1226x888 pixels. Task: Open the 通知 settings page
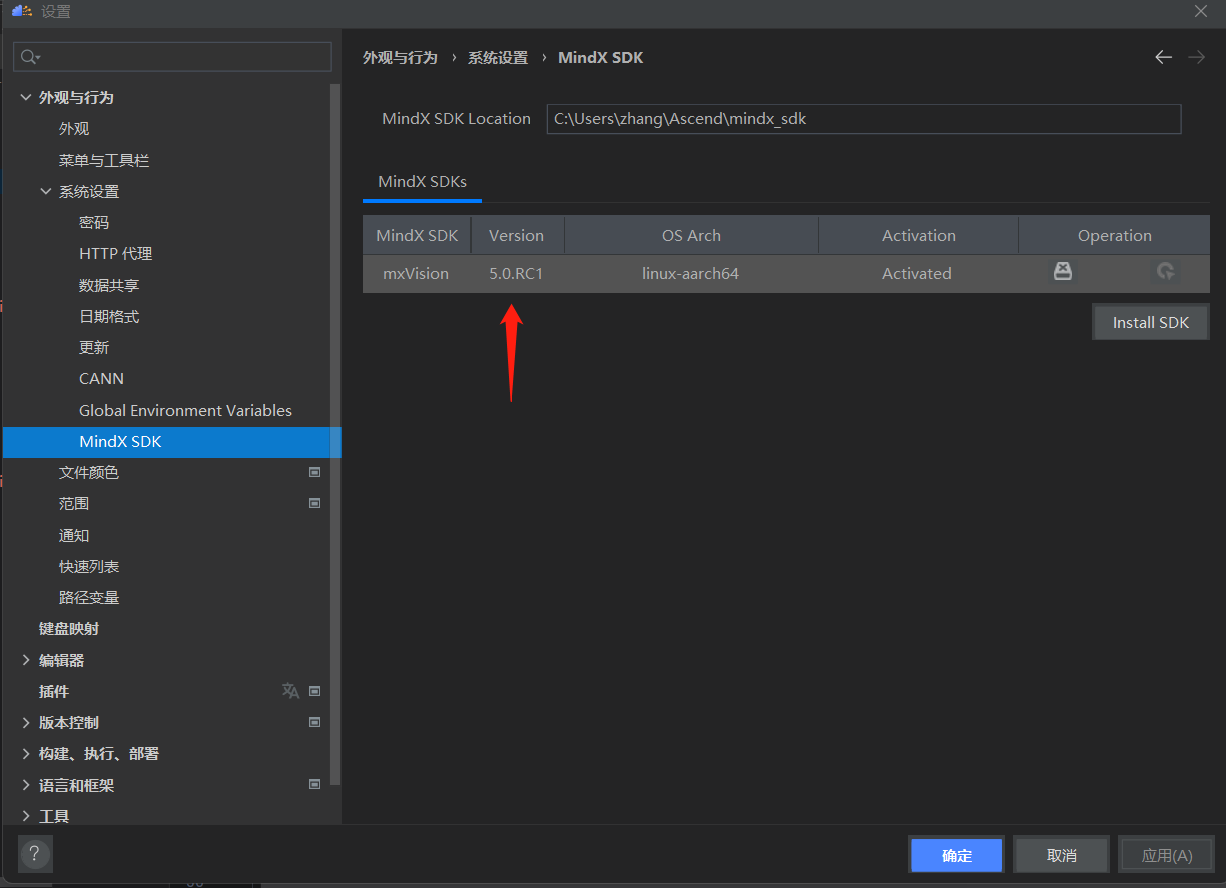pyautogui.click(x=74, y=535)
